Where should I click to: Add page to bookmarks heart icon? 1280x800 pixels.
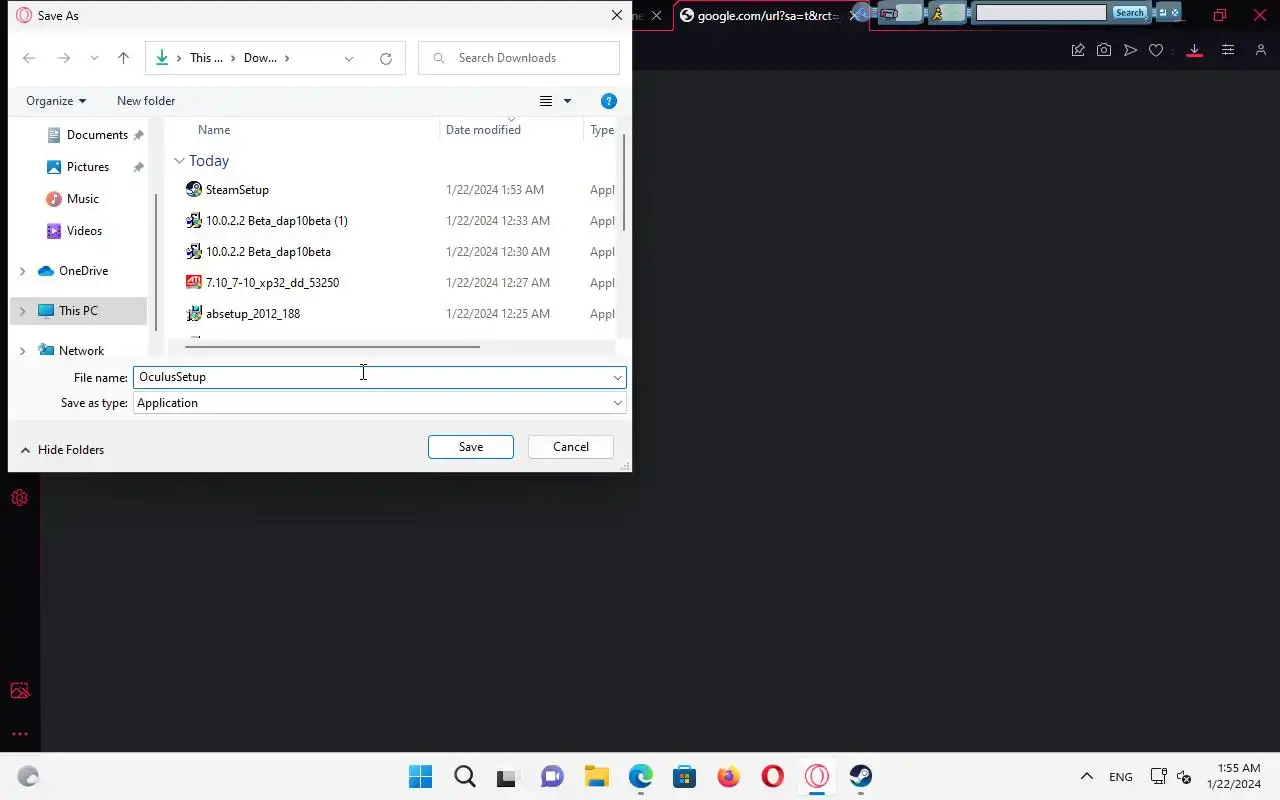1156,50
